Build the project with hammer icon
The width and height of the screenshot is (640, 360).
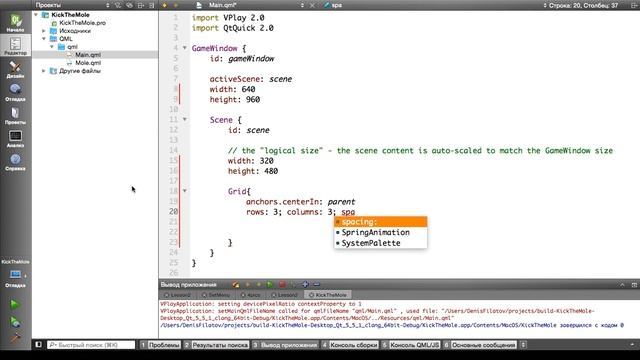(x=15, y=338)
